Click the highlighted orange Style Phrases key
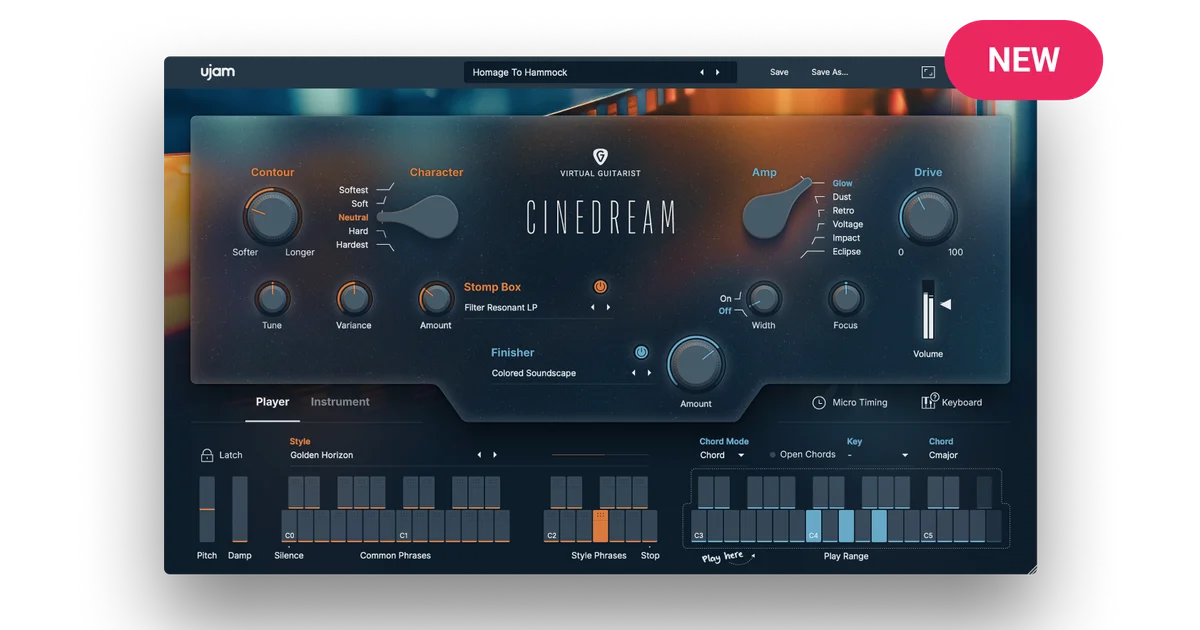The height and width of the screenshot is (630, 1200). pyautogui.click(x=600, y=527)
